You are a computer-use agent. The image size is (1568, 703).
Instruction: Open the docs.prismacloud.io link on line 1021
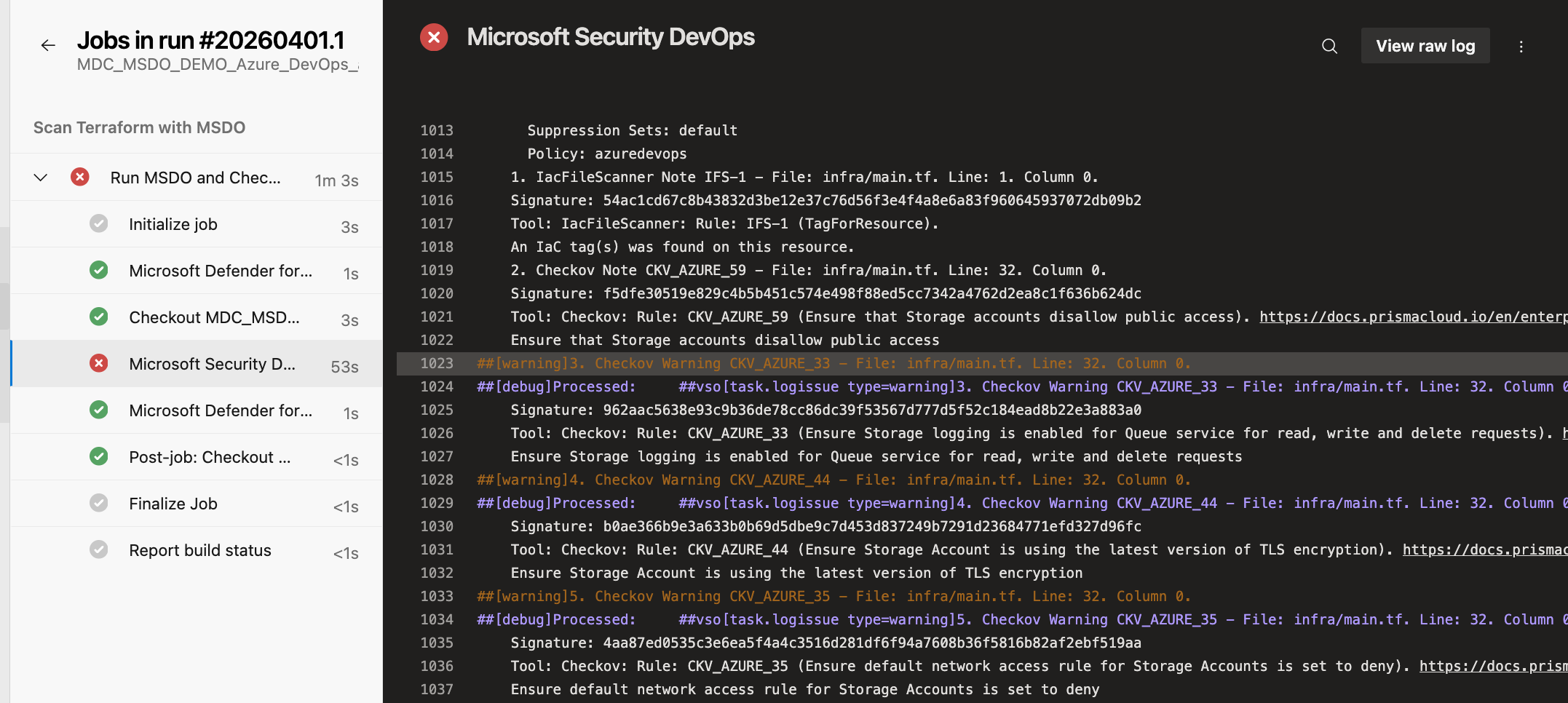[1413, 317]
